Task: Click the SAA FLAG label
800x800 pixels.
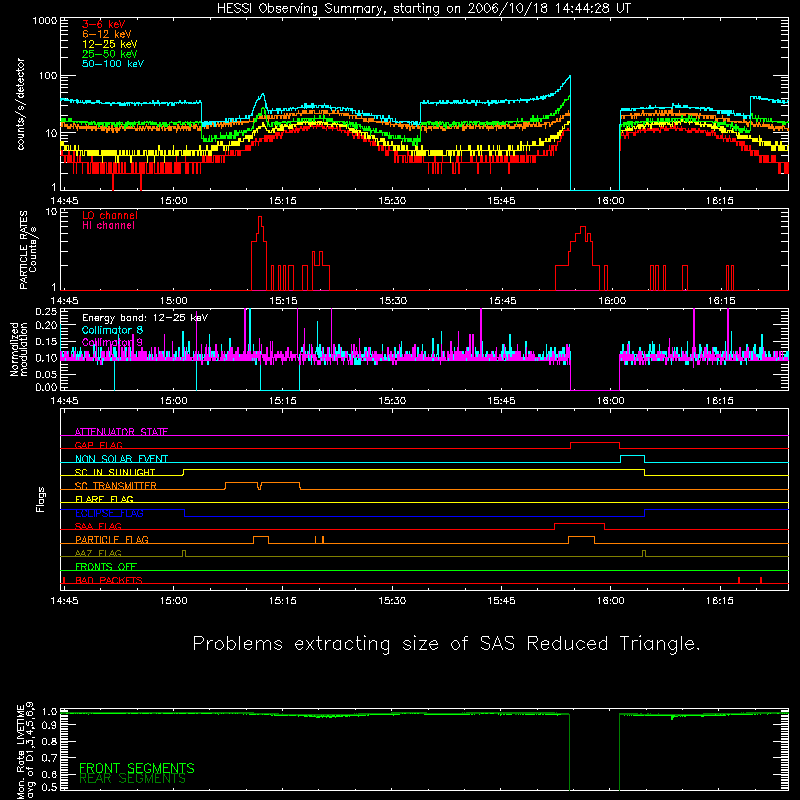Action: [98, 526]
